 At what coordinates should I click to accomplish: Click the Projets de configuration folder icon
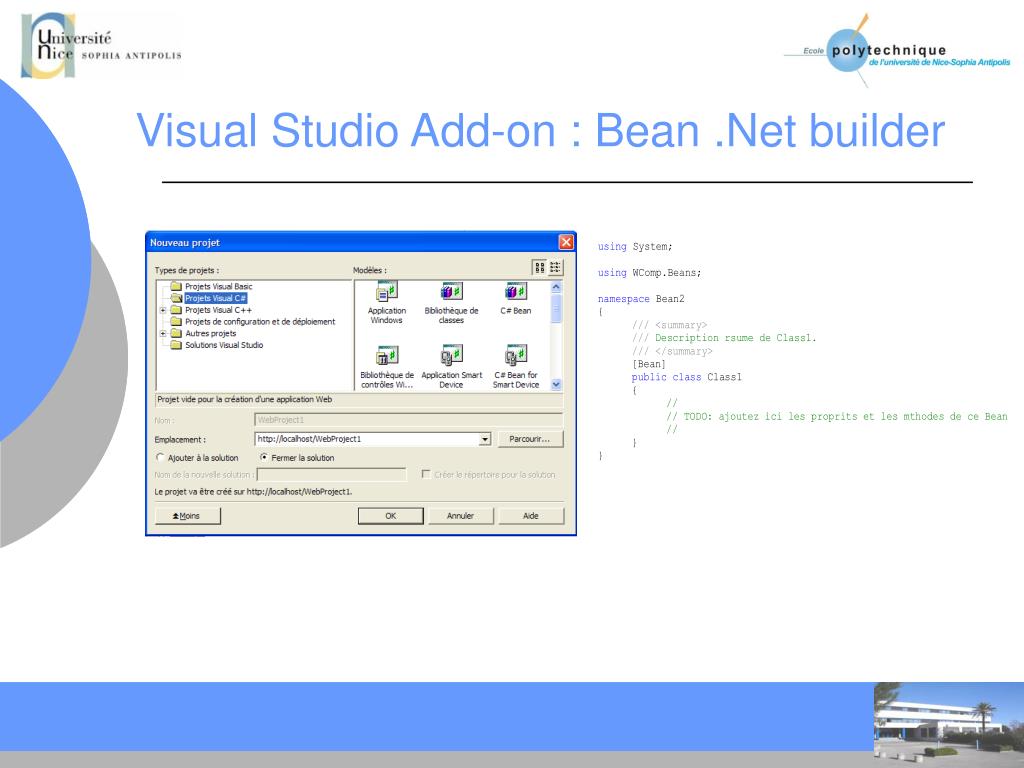click(176, 321)
